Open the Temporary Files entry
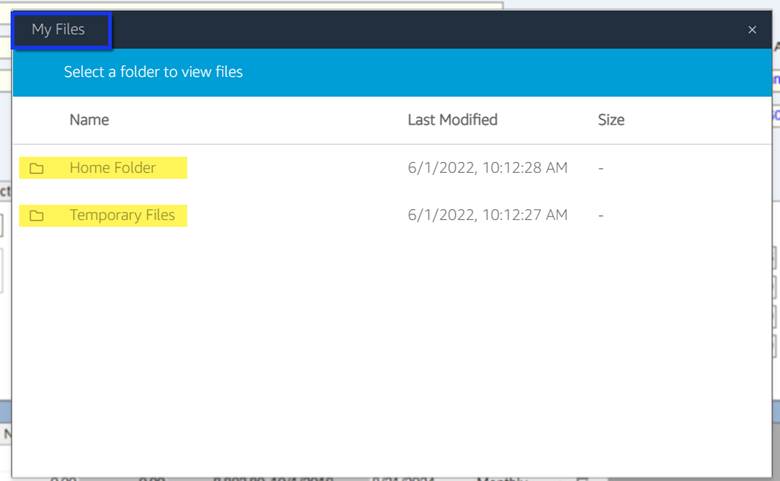780x481 pixels. pos(122,215)
